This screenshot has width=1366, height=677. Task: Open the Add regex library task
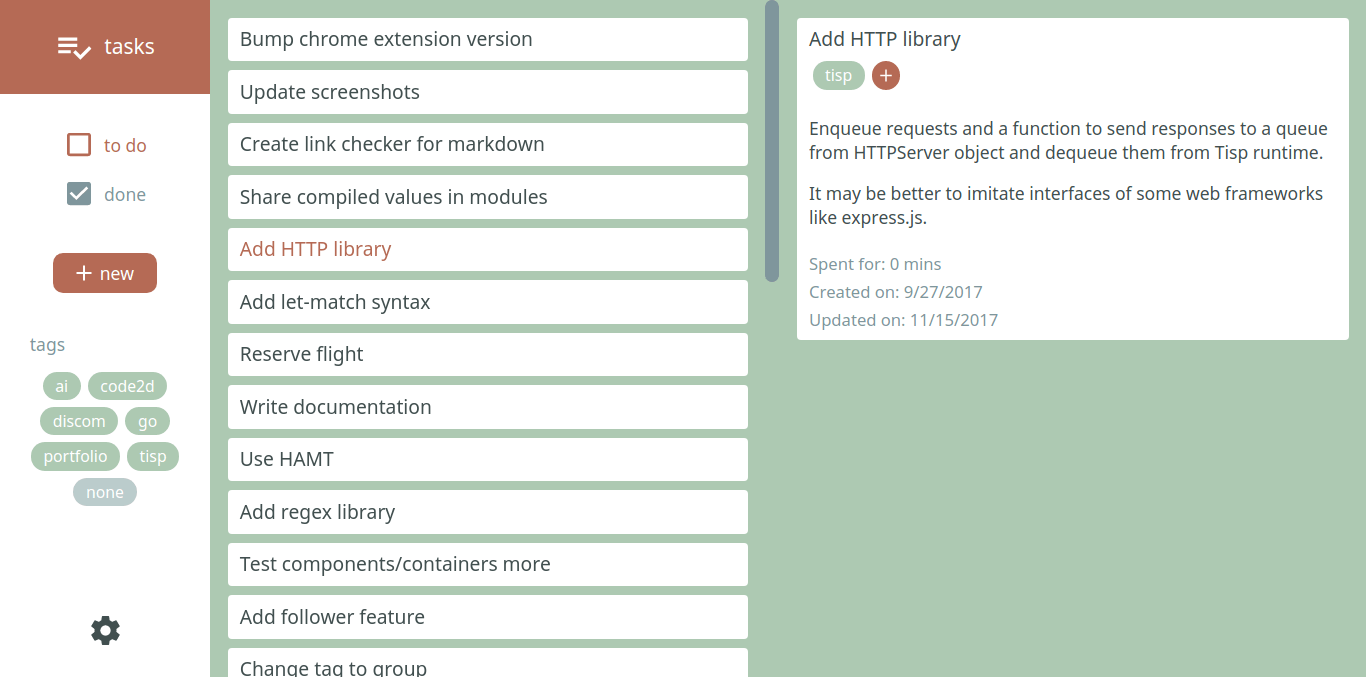488,512
